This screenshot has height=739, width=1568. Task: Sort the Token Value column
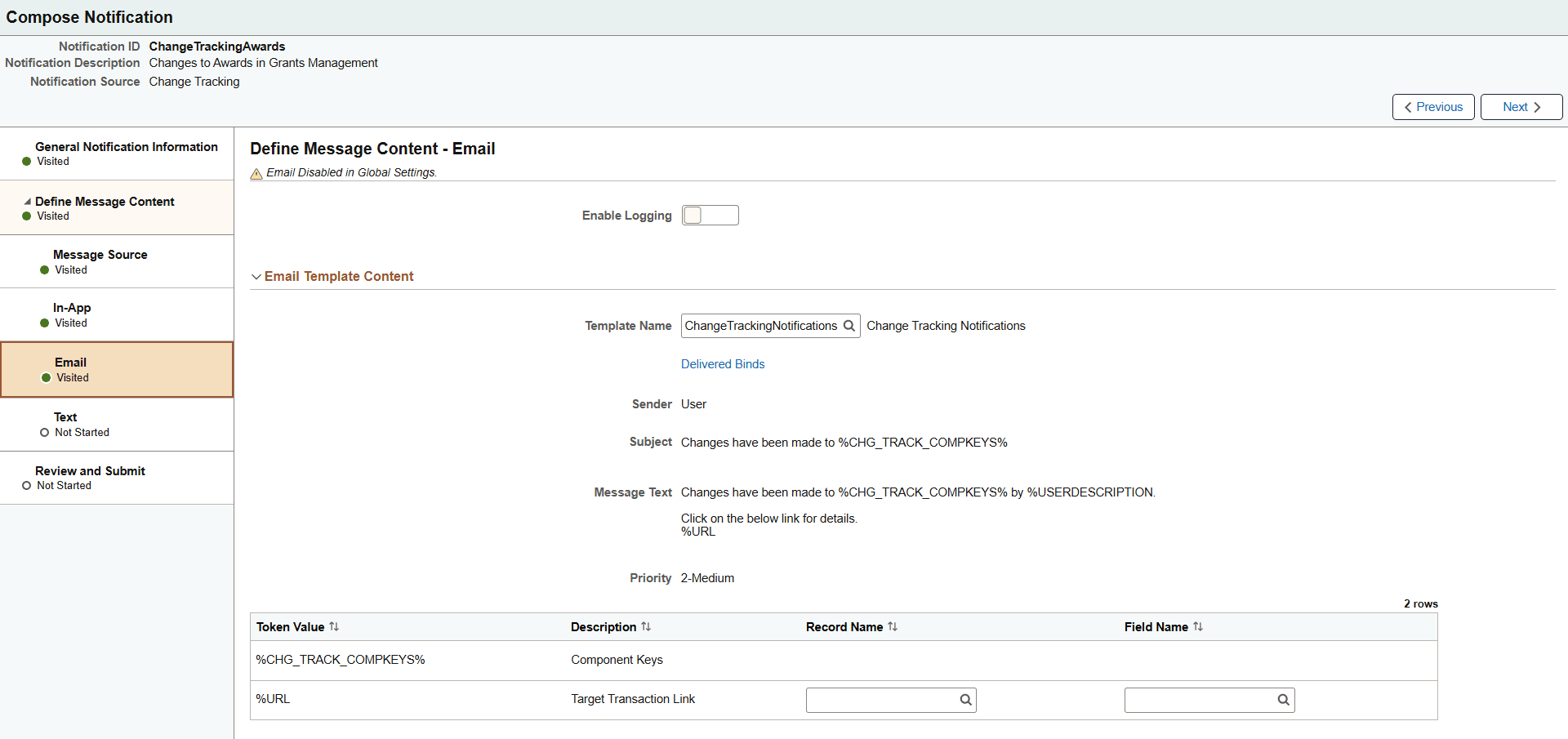[335, 626]
